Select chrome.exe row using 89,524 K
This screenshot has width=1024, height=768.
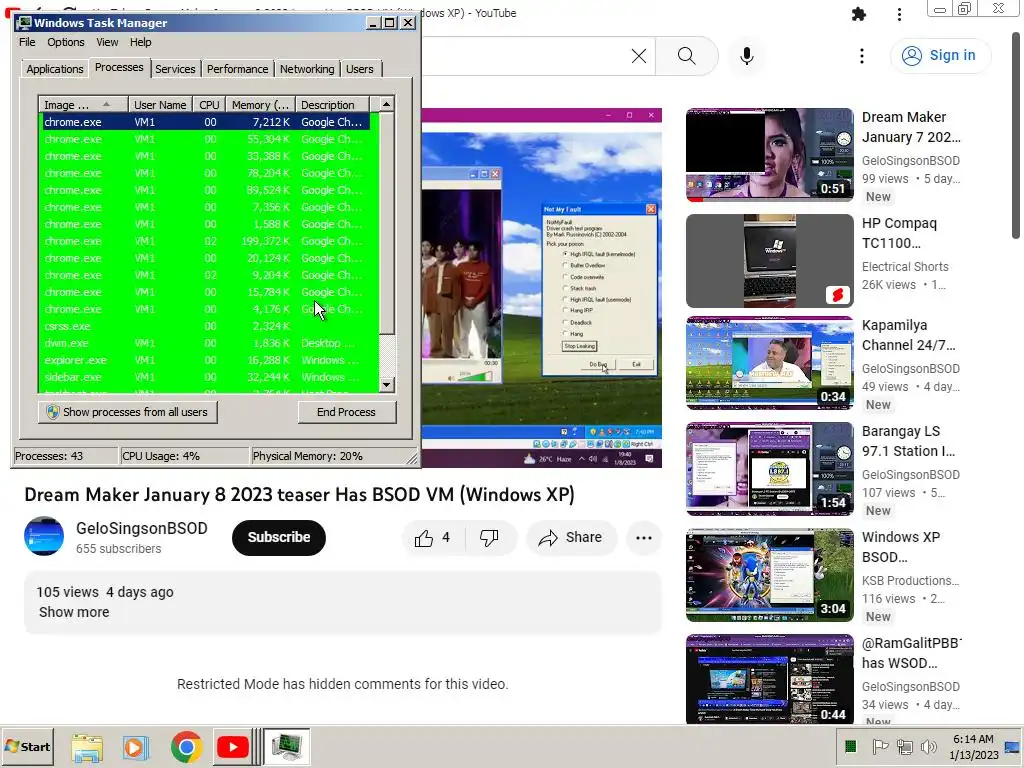coord(209,191)
